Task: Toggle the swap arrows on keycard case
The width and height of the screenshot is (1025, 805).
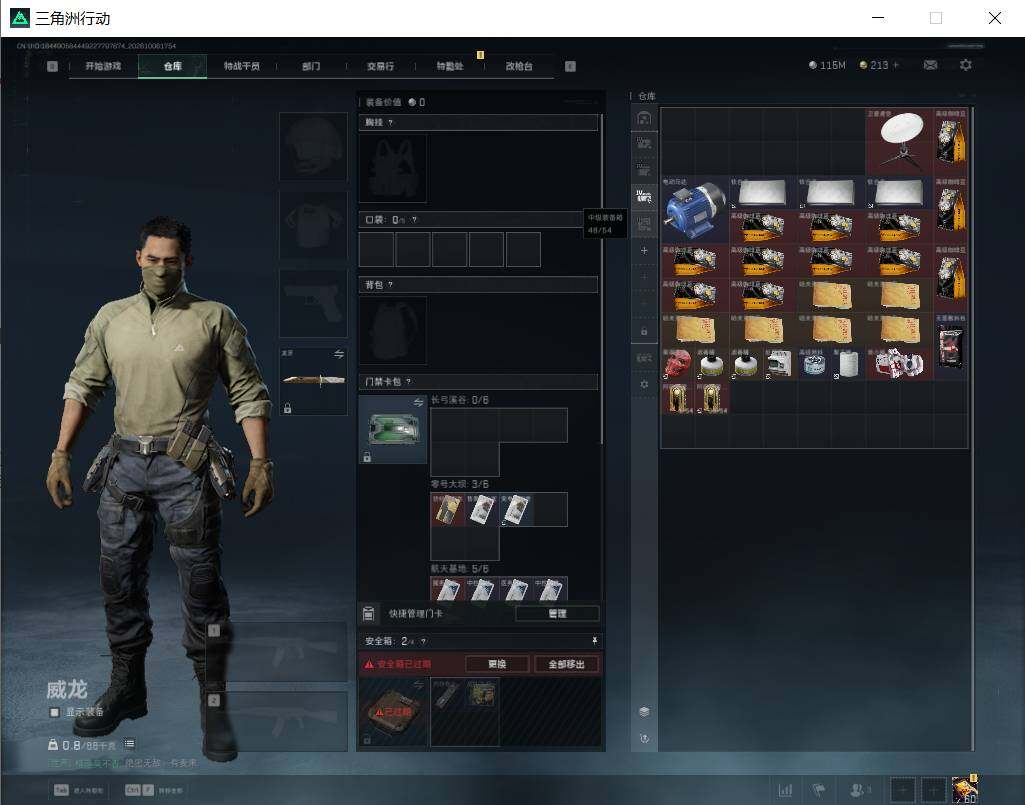Action: [x=418, y=402]
